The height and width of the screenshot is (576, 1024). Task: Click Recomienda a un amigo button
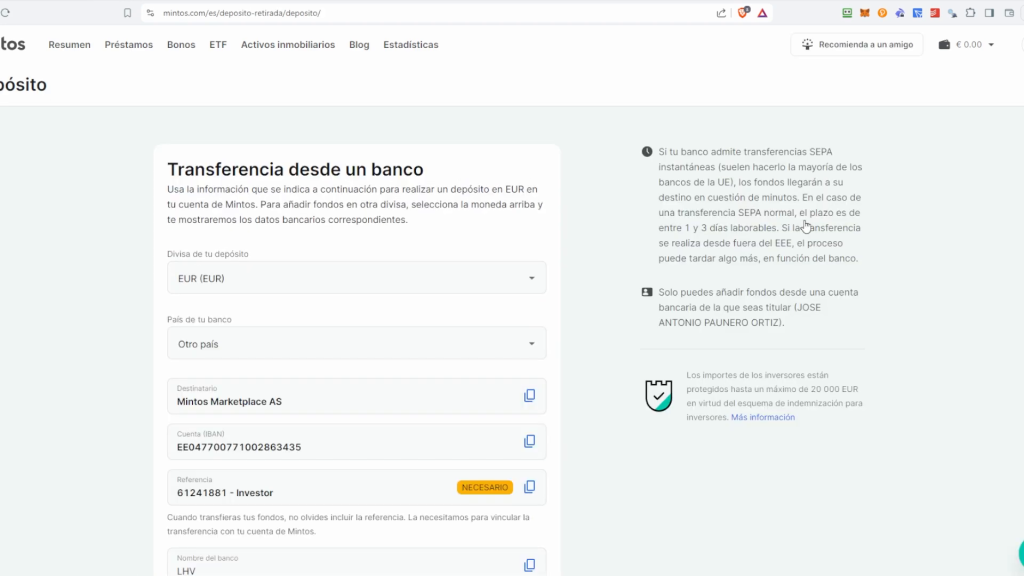tap(857, 45)
